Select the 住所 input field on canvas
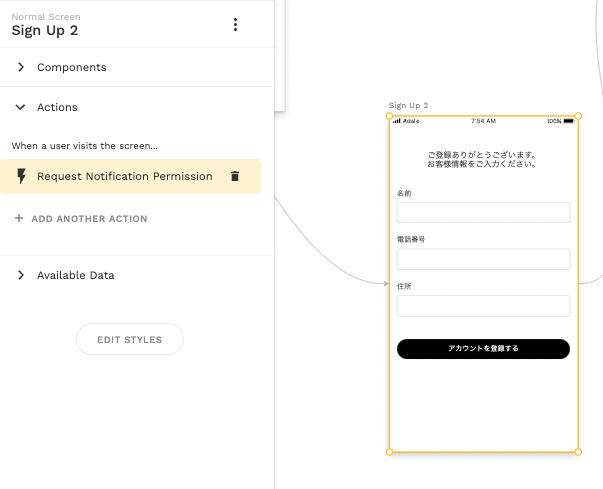This screenshot has height=489, width=603. 483,306
